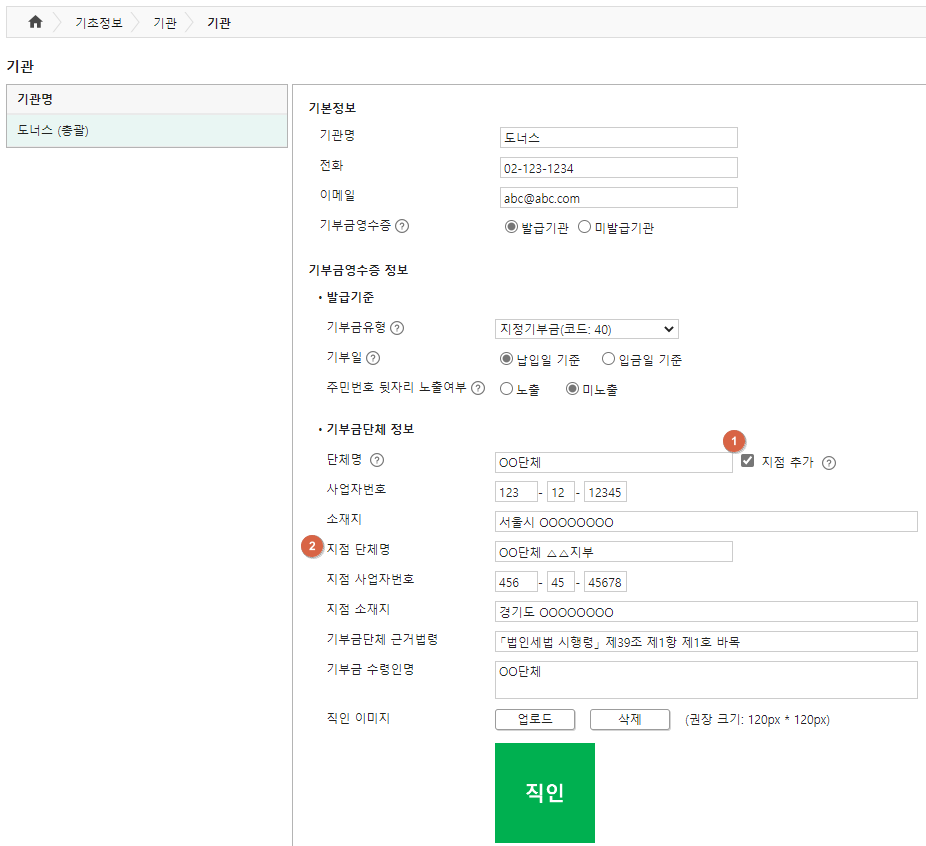
Task: Click help icon next to 지점 추가
Action: pos(829,462)
